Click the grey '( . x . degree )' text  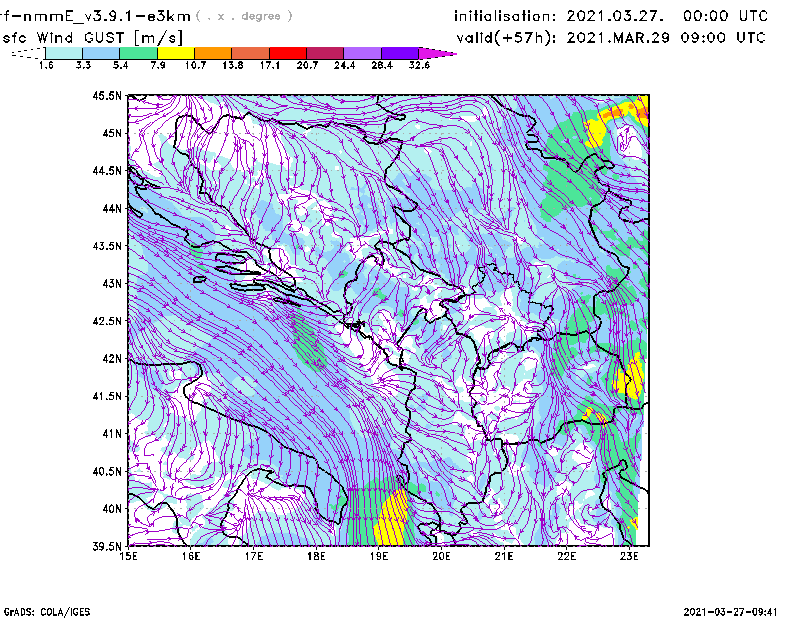tap(244, 16)
